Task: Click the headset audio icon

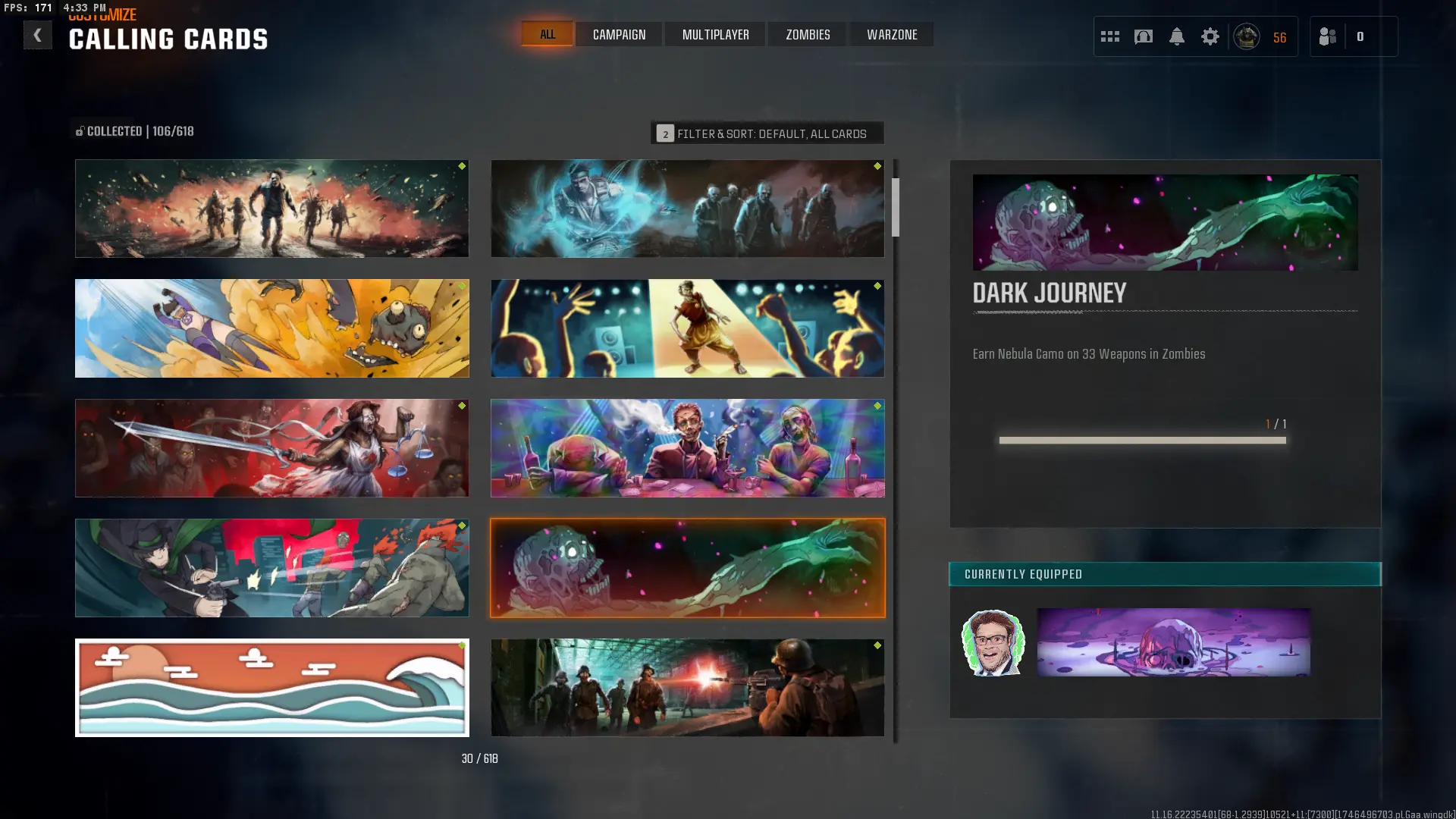Action: (x=1143, y=36)
